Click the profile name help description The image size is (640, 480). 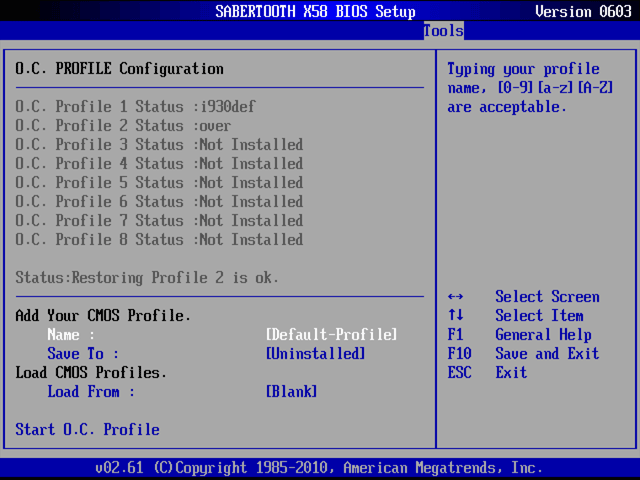[x=530, y=88]
